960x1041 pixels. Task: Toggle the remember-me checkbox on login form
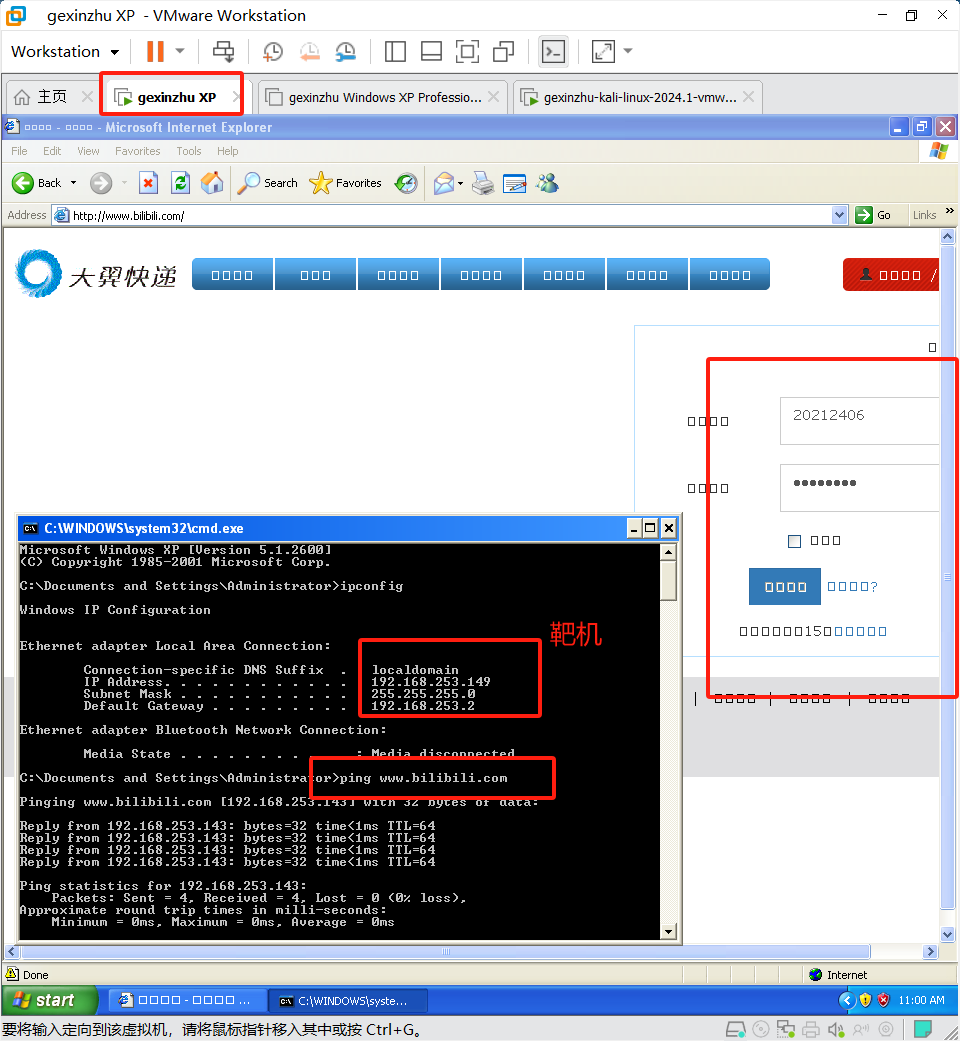coord(794,541)
